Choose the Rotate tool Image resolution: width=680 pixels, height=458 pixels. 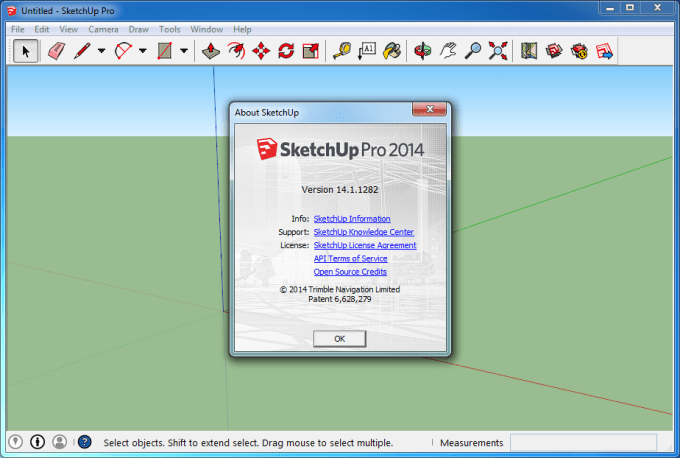click(286, 51)
